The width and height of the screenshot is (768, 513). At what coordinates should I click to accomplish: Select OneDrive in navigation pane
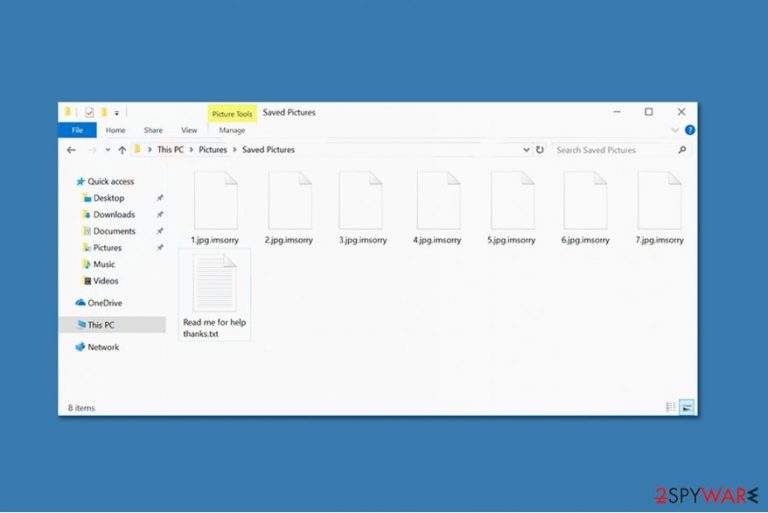pyautogui.click(x=104, y=303)
